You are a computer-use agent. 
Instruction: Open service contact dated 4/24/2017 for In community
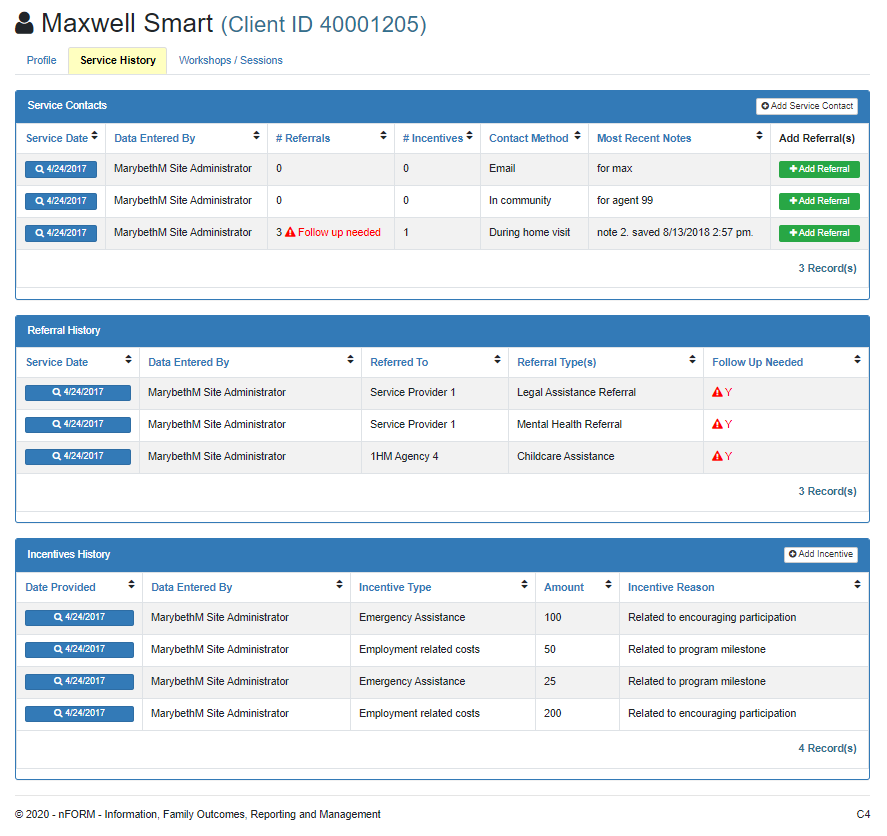[x=61, y=201]
